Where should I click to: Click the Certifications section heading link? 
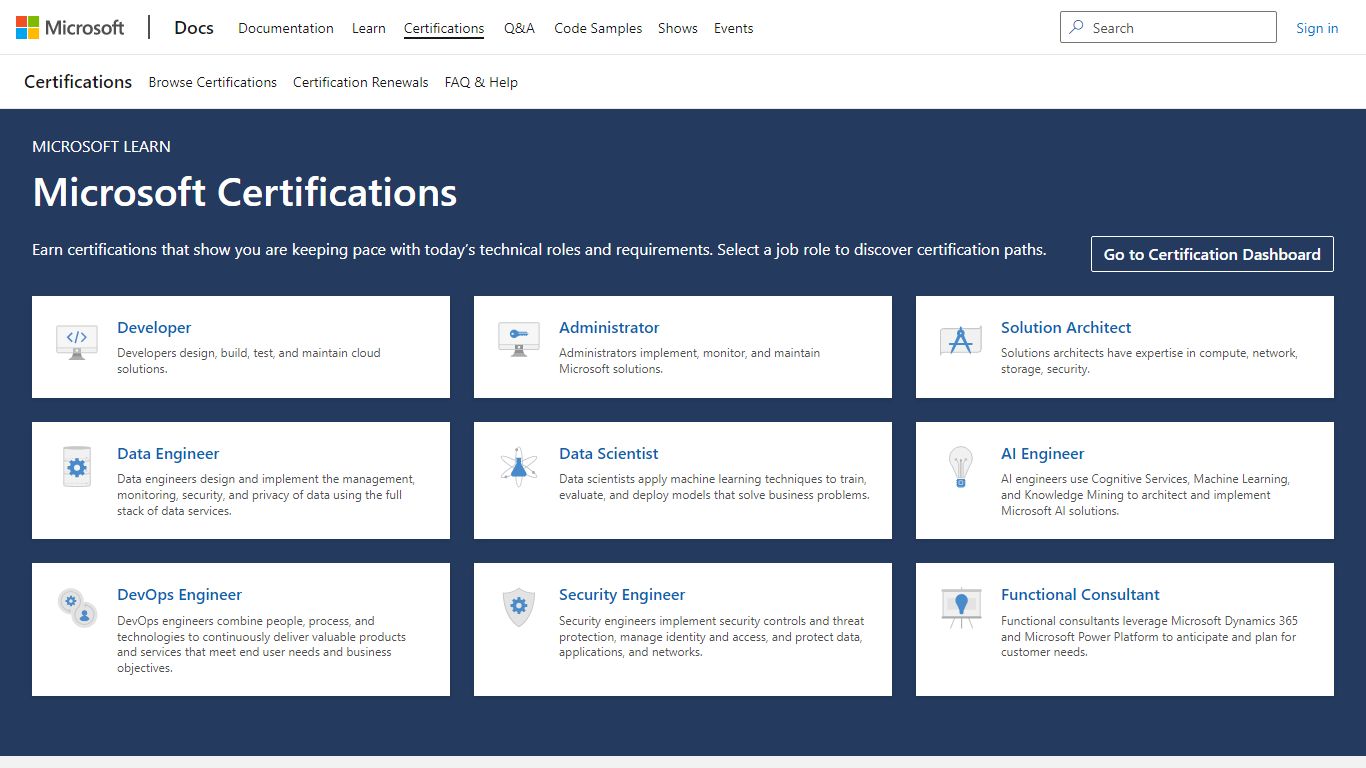coord(78,82)
